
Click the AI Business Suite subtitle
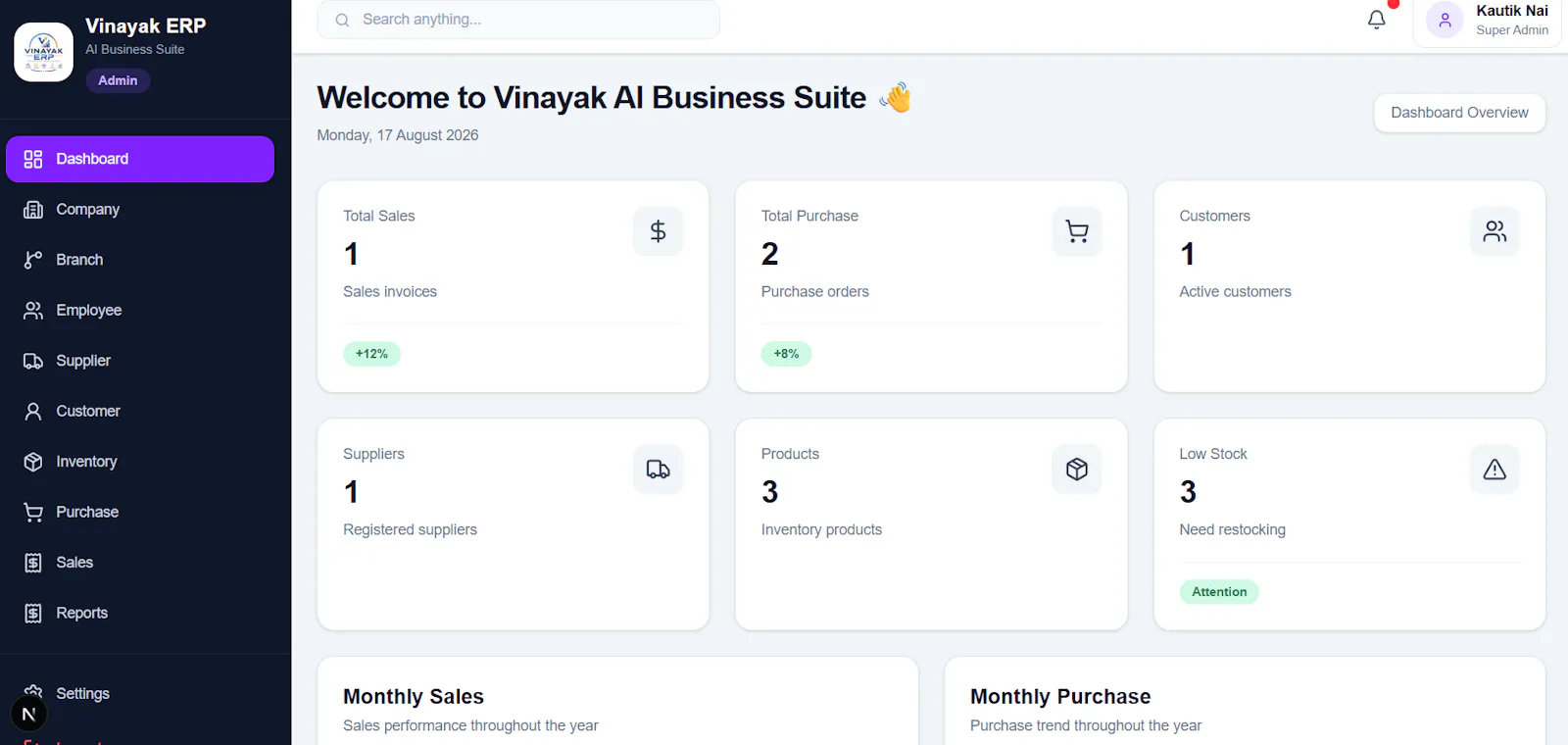click(x=135, y=49)
